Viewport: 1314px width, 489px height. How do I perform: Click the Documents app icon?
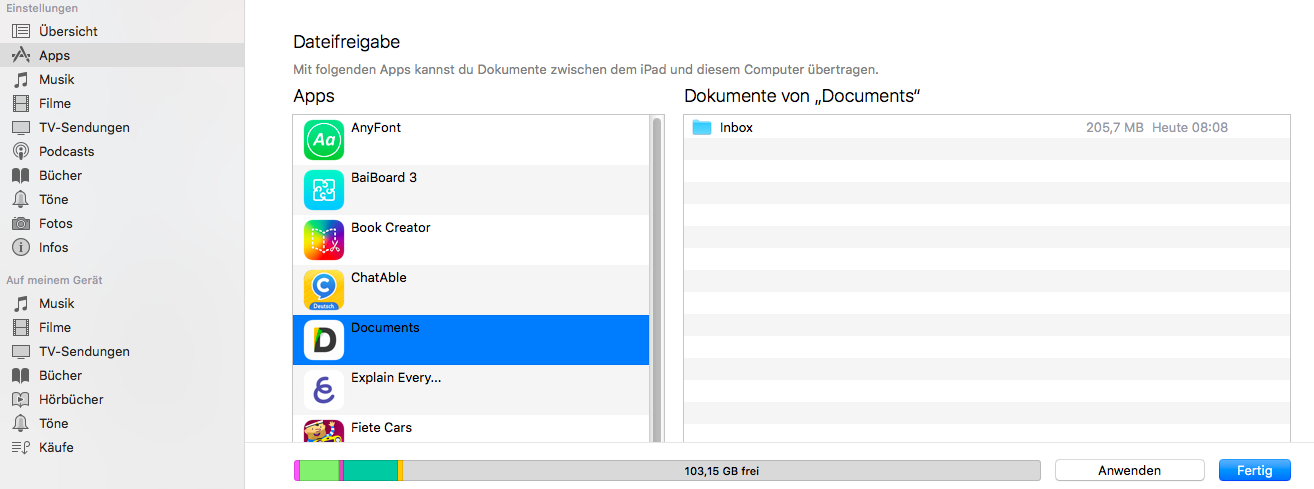[x=323, y=340]
